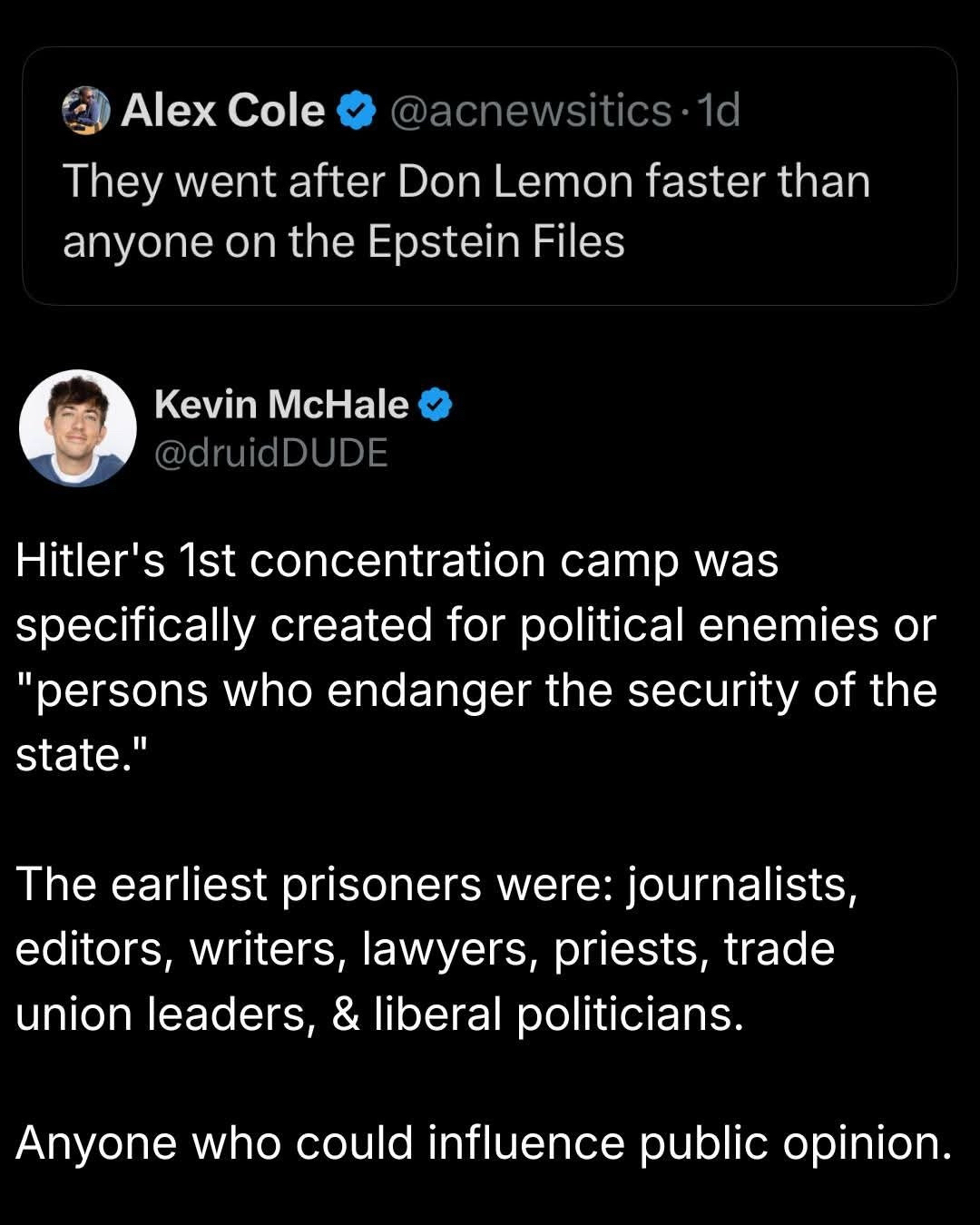Click the line "The earliest prisoners were: journalists,"

(436, 885)
